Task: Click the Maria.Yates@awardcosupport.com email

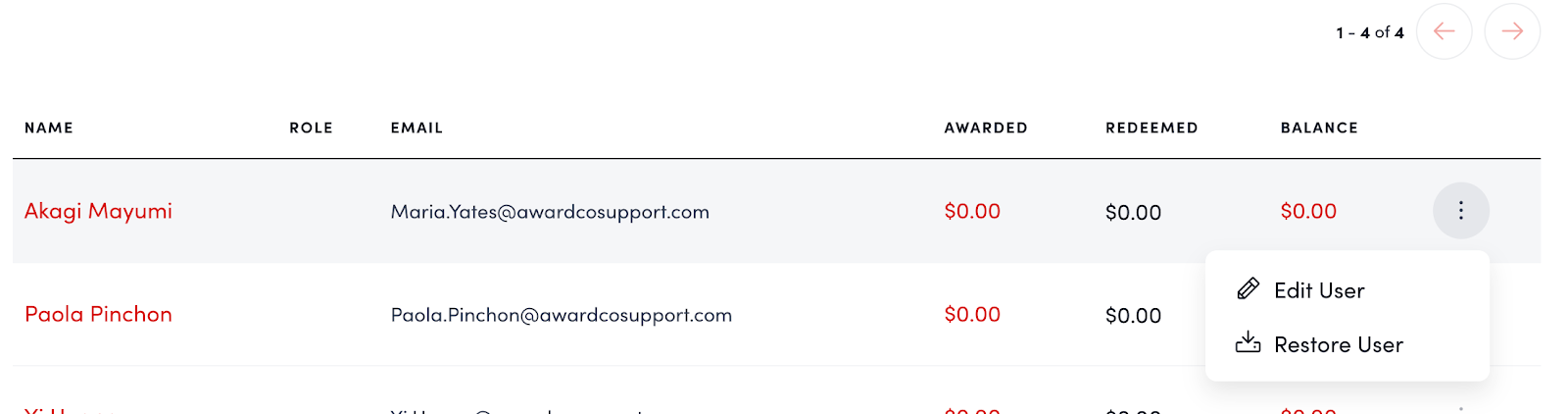Action: coord(550,212)
